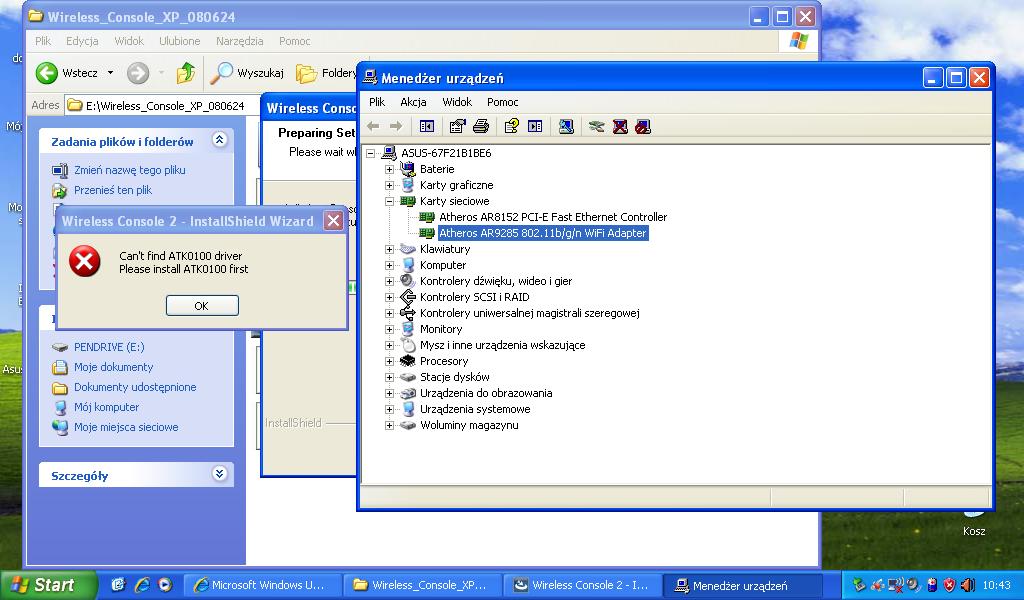Open PENDRIVE (E:) link
The height and width of the screenshot is (600, 1024).
[x=108, y=347]
